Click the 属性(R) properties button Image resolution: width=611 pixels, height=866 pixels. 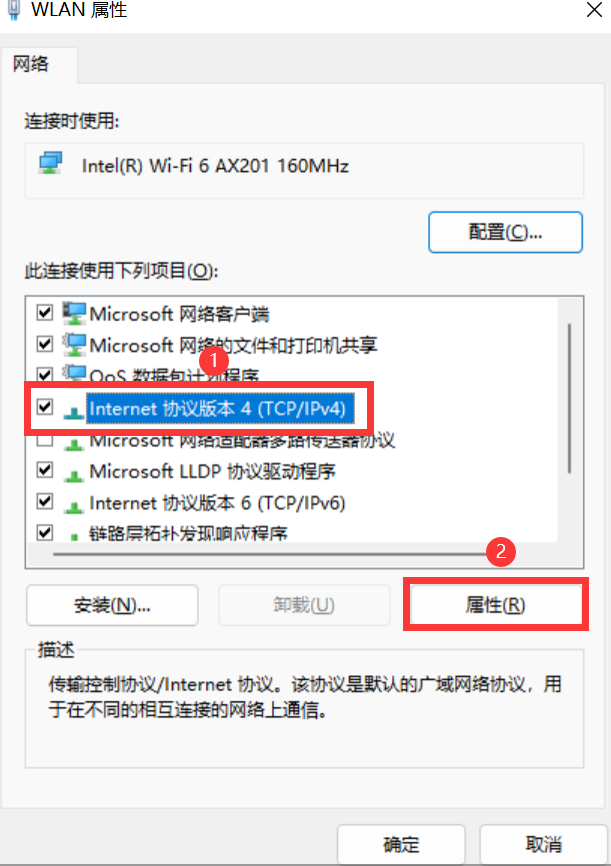(x=496, y=605)
